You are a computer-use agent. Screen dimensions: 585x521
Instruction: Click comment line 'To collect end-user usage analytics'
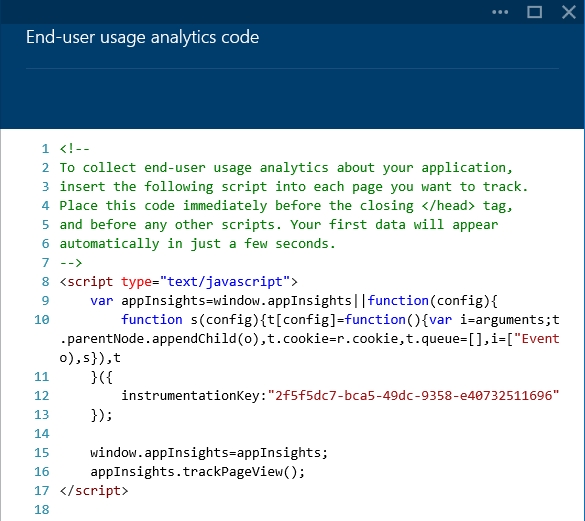(x=286, y=168)
